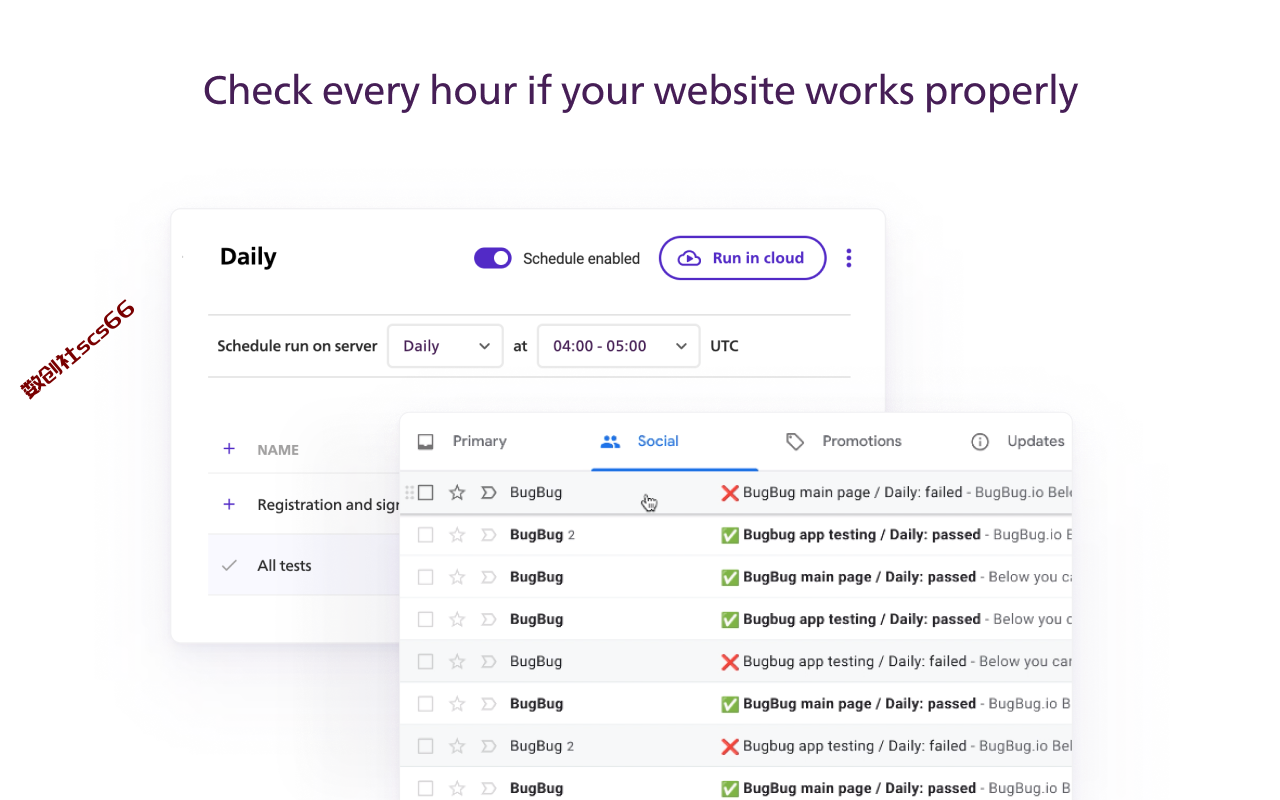Check the box for first Bugbug app testing passed email

tap(426, 535)
